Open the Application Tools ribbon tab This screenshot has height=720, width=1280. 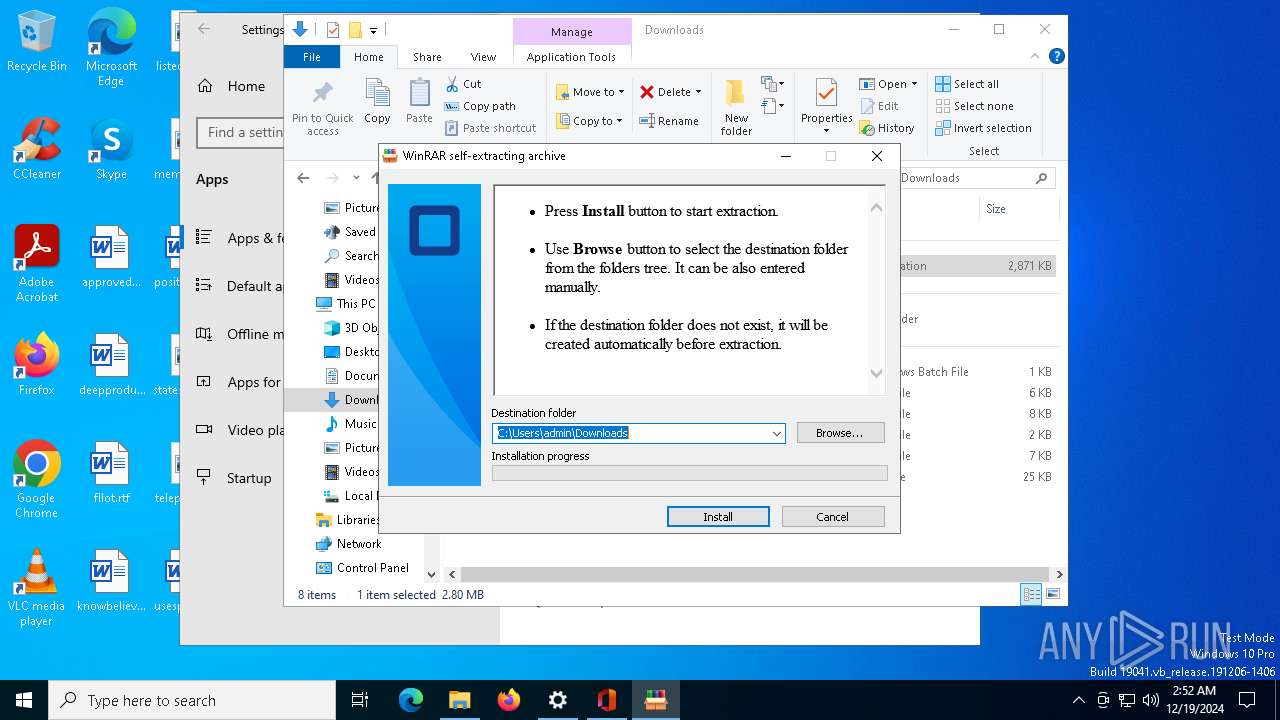pyautogui.click(x=571, y=57)
